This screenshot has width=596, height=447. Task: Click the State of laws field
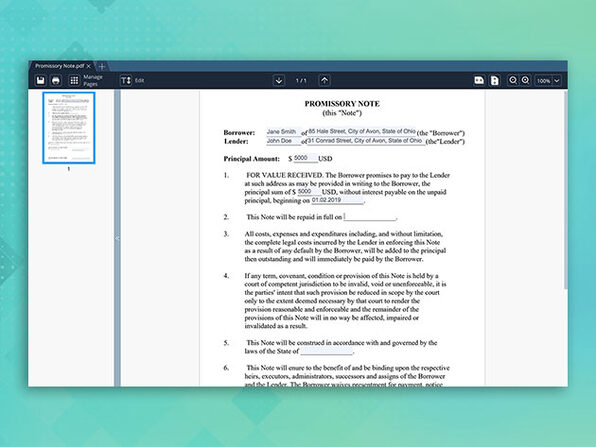[x=327, y=351]
